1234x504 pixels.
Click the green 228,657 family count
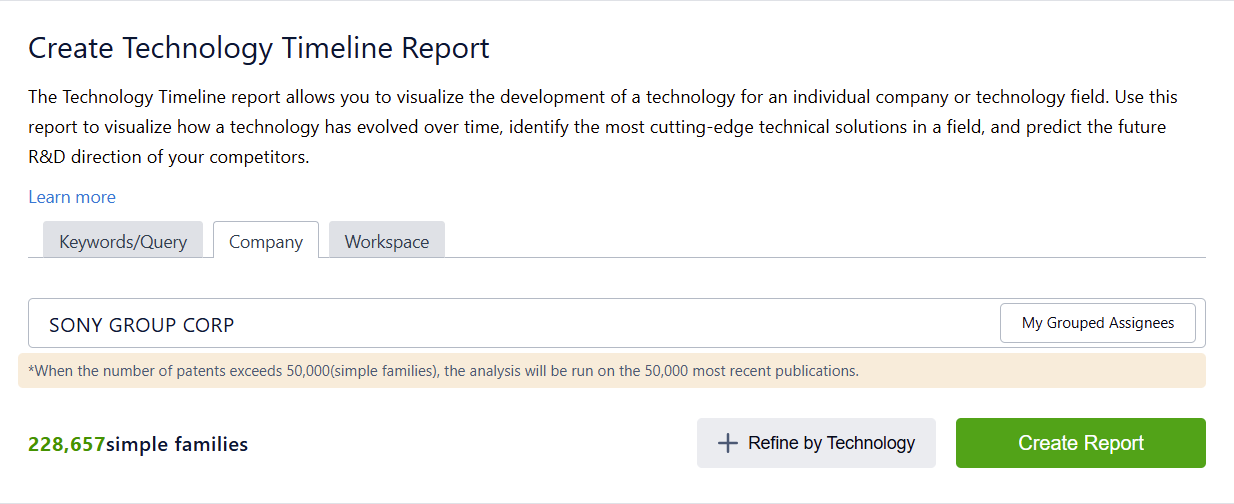pos(66,444)
